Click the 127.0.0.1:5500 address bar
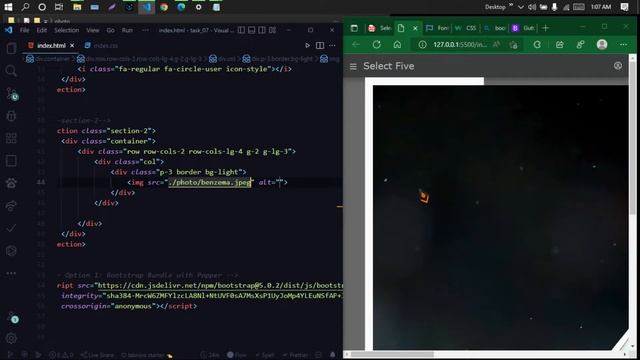 point(460,44)
